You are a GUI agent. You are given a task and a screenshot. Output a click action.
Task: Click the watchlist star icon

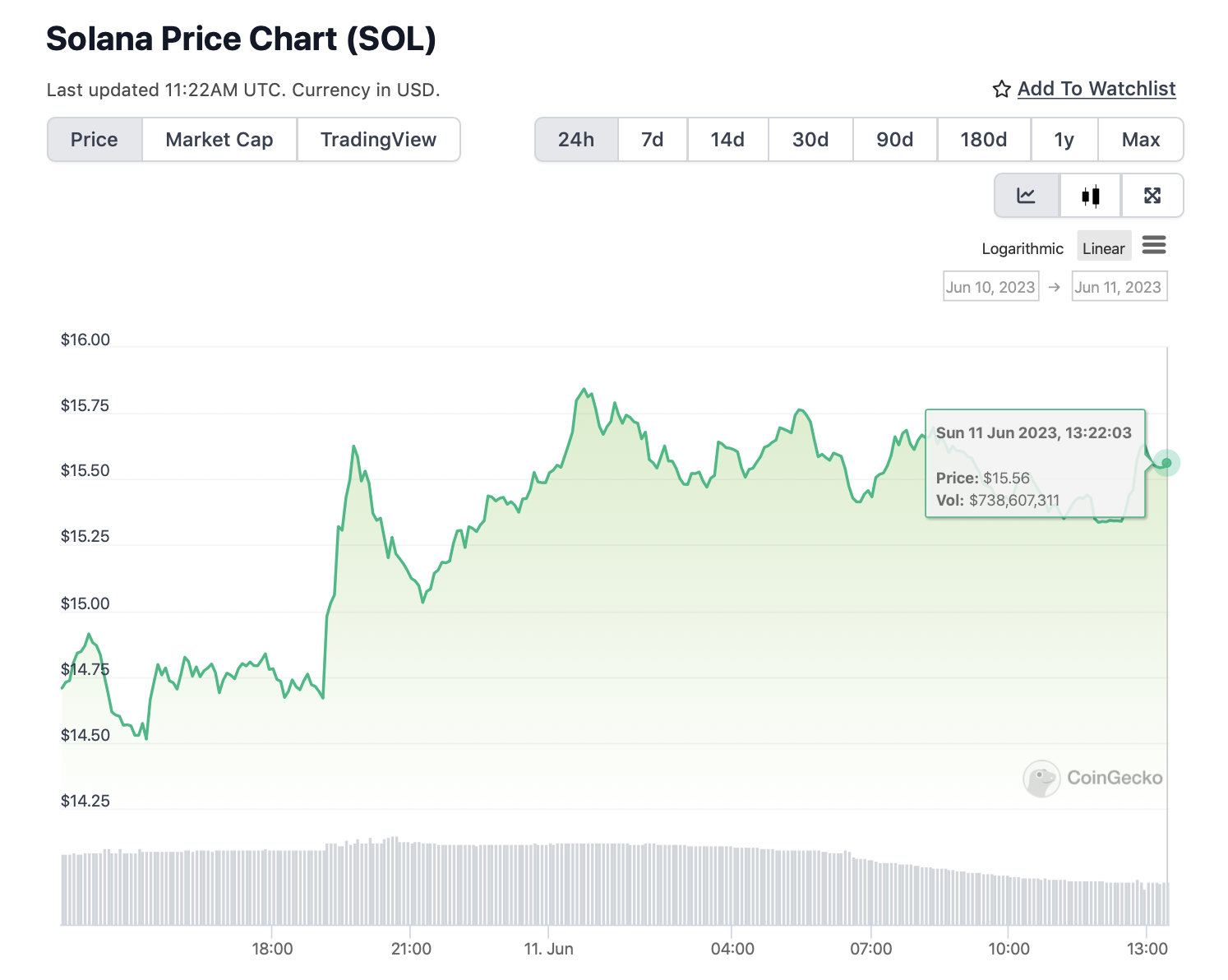click(1001, 89)
